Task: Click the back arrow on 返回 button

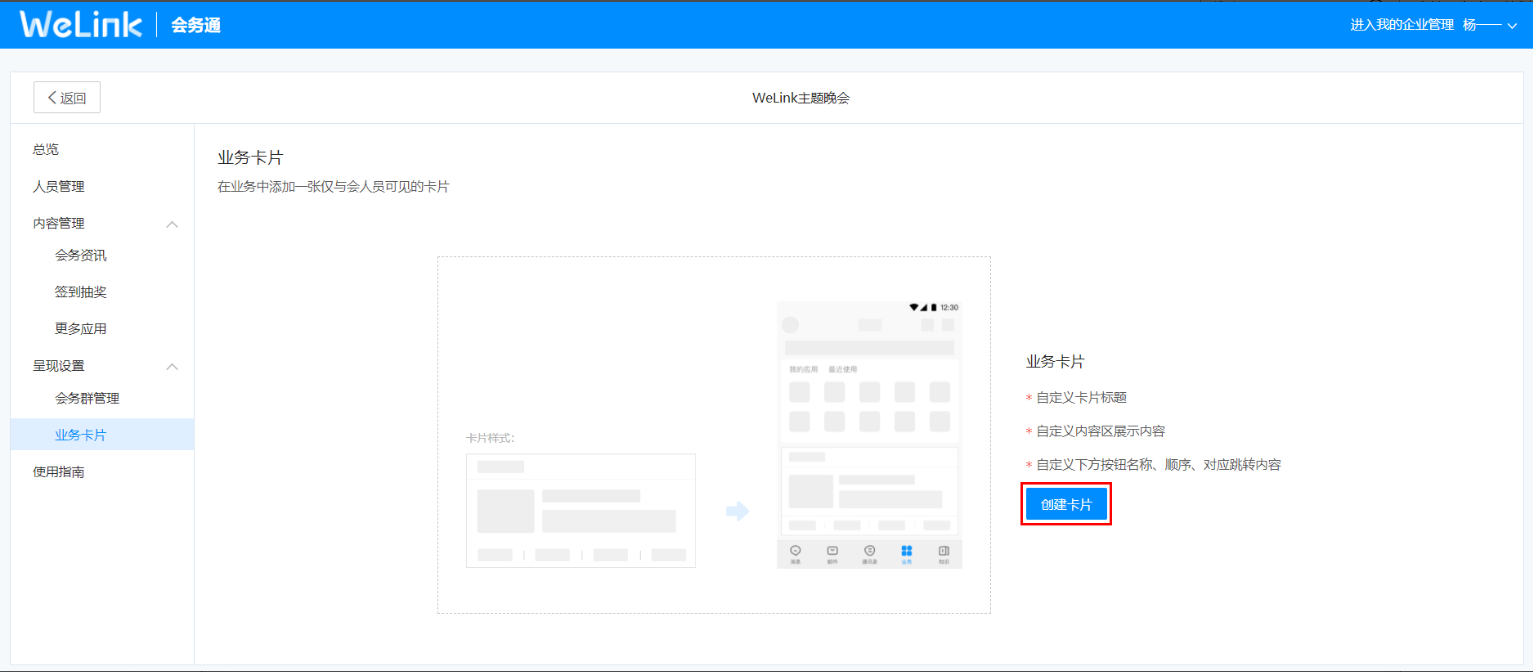Action: pyautogui.click(x=52, y=97)
